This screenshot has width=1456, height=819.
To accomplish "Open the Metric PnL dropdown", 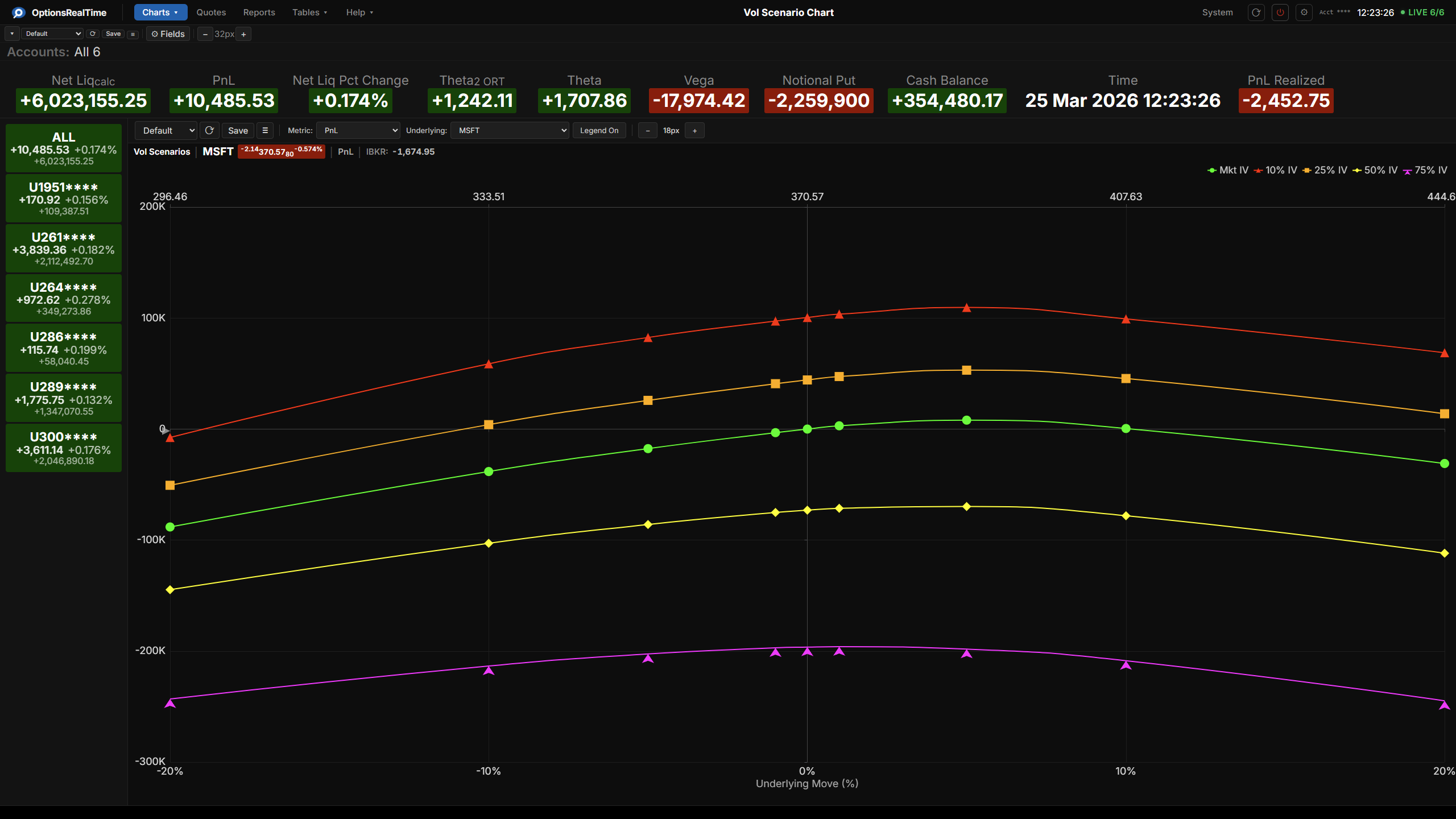I will click(x=358, y=130).
